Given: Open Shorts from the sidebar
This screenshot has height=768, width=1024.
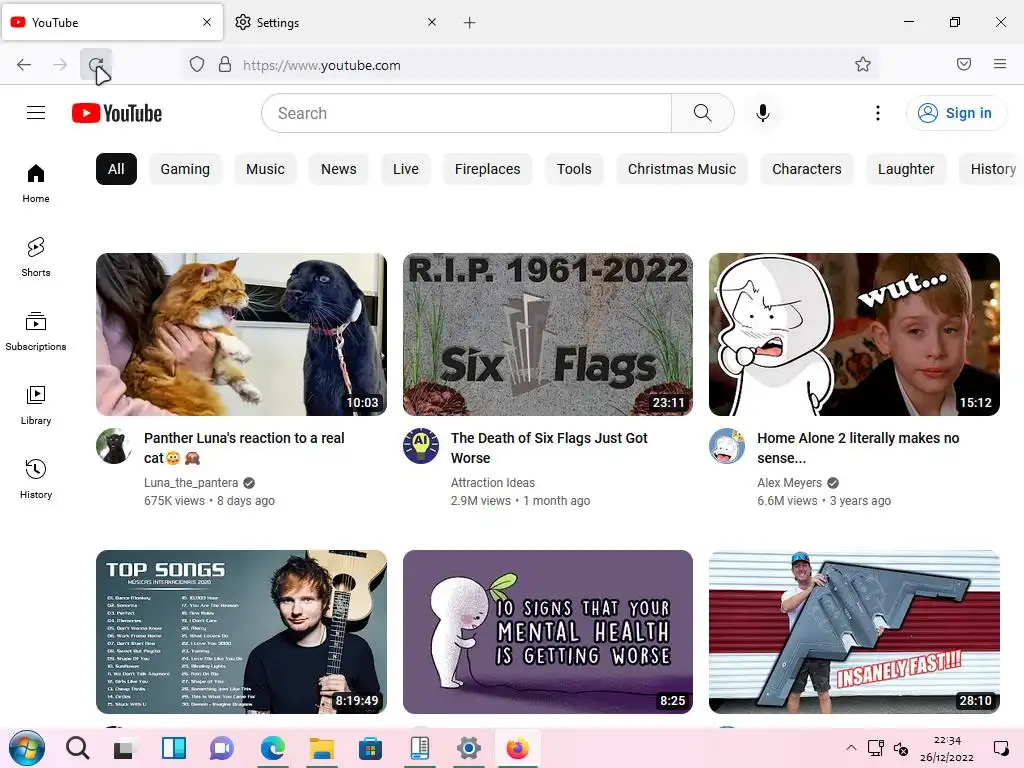Looking at the screenshot, I should coord(36,257).
